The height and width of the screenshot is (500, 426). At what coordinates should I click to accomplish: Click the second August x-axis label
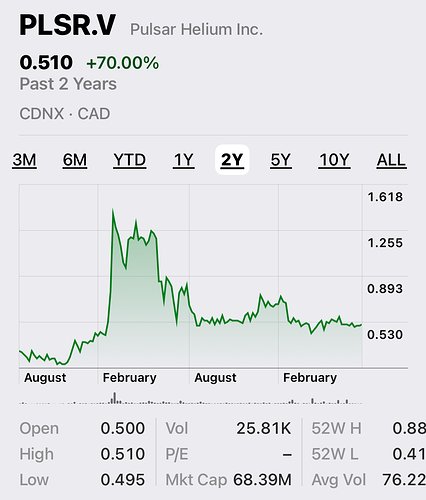[215, 378]
